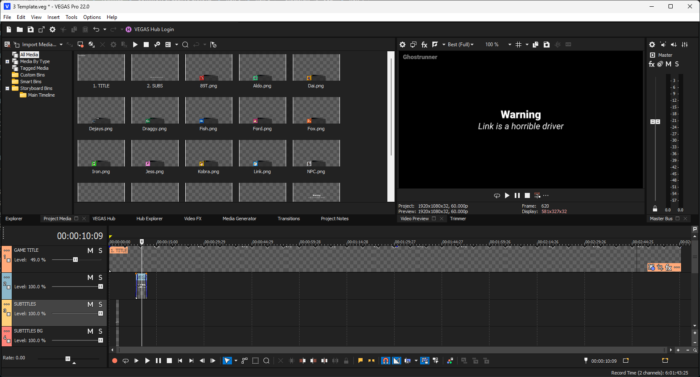Open edit tool dropdown arrow in transport
This screenshot has width=700, height=377.
[x=236, y=361]
